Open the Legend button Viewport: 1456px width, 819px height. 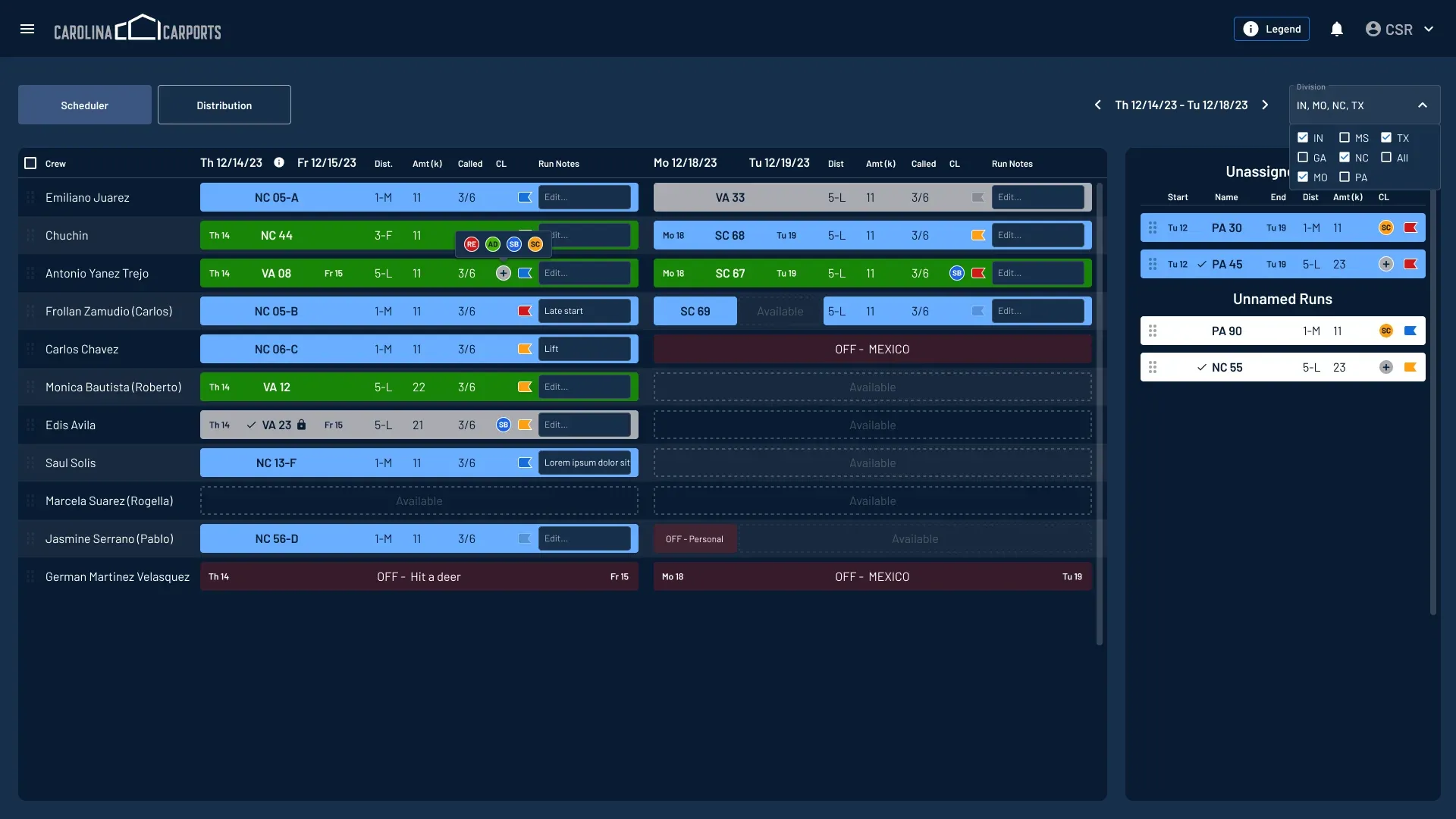coord(1272,29)
